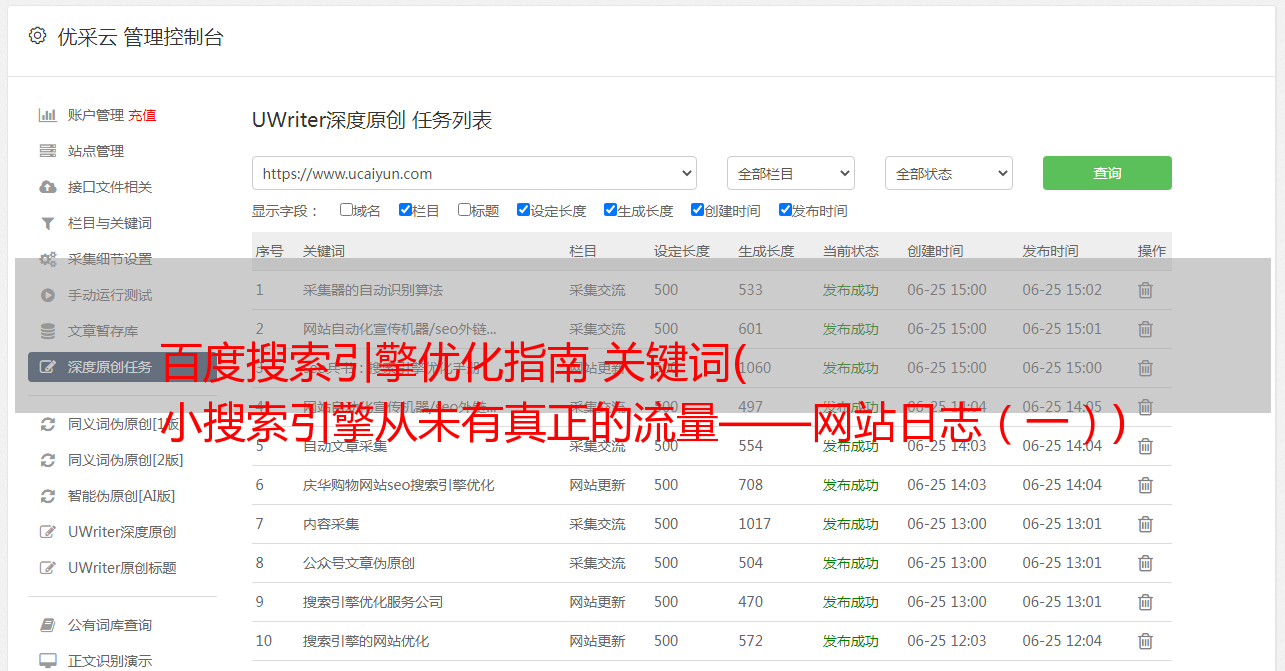Screen dimensions: 1285x671
Task: Toggle the 标题 field checkbox
Action: point(464,210)
